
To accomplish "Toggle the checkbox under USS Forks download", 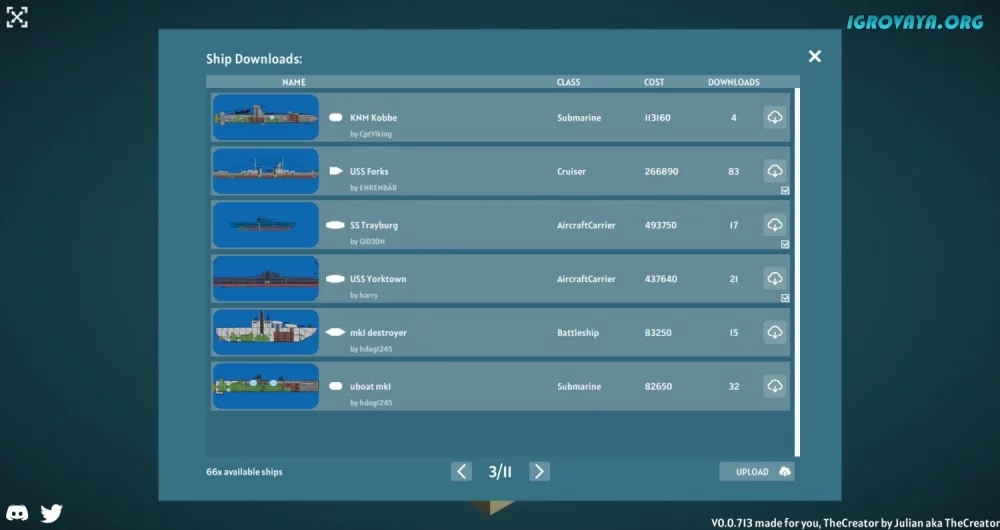I will [784, 190].
